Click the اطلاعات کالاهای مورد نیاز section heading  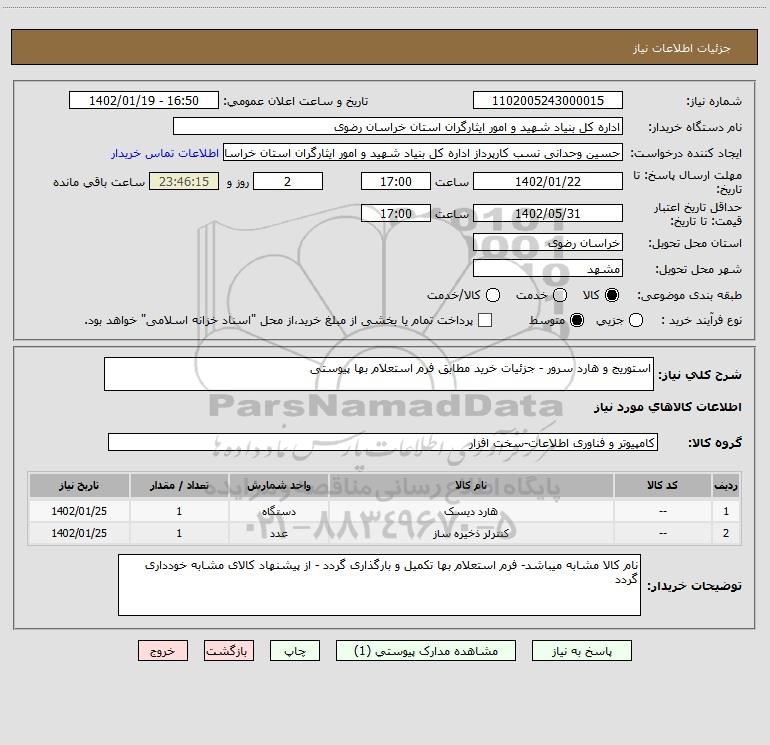(667, 407)
